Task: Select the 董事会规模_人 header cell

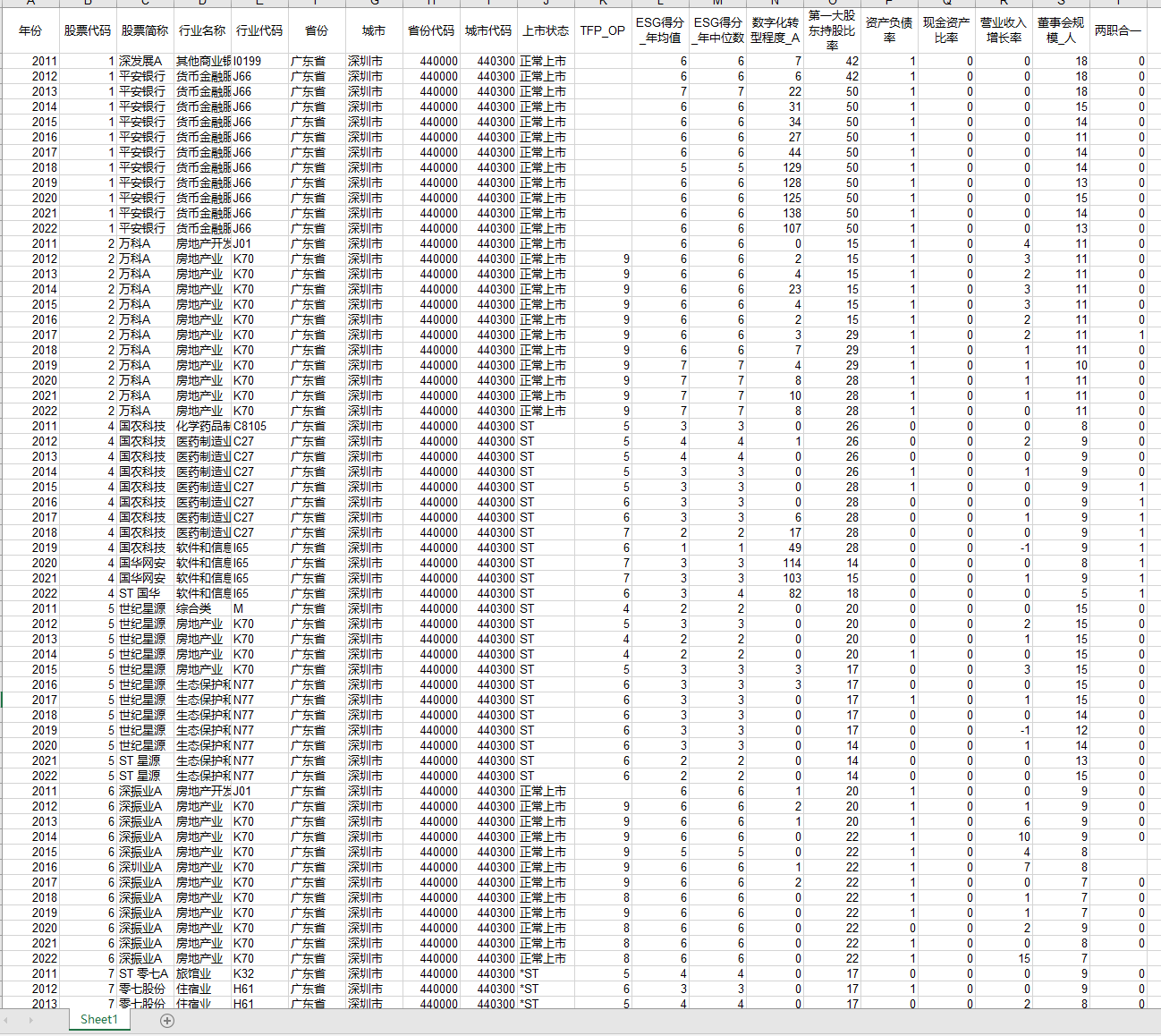Action: coord(1061,30)
